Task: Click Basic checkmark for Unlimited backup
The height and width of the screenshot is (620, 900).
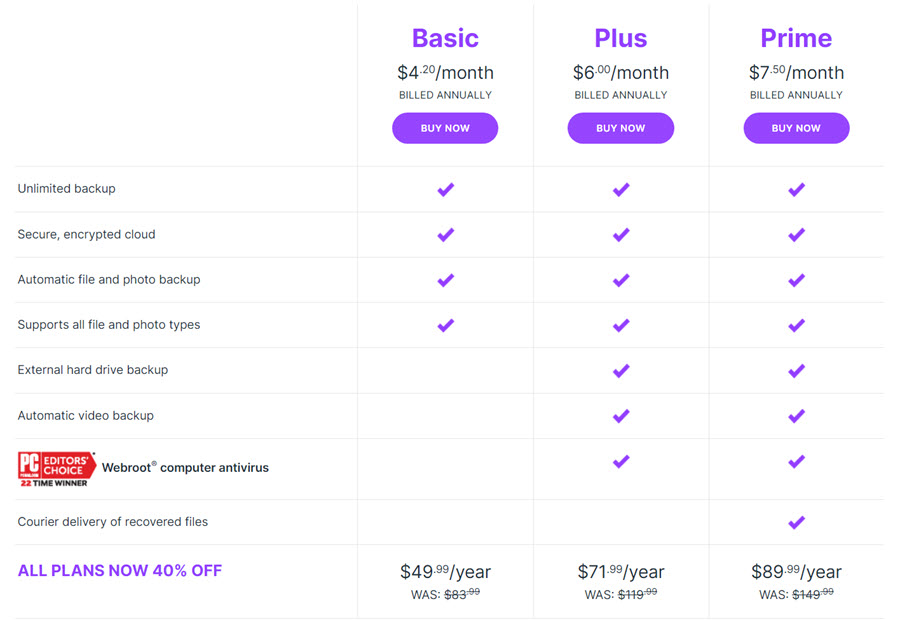Action: coord(445,189)
